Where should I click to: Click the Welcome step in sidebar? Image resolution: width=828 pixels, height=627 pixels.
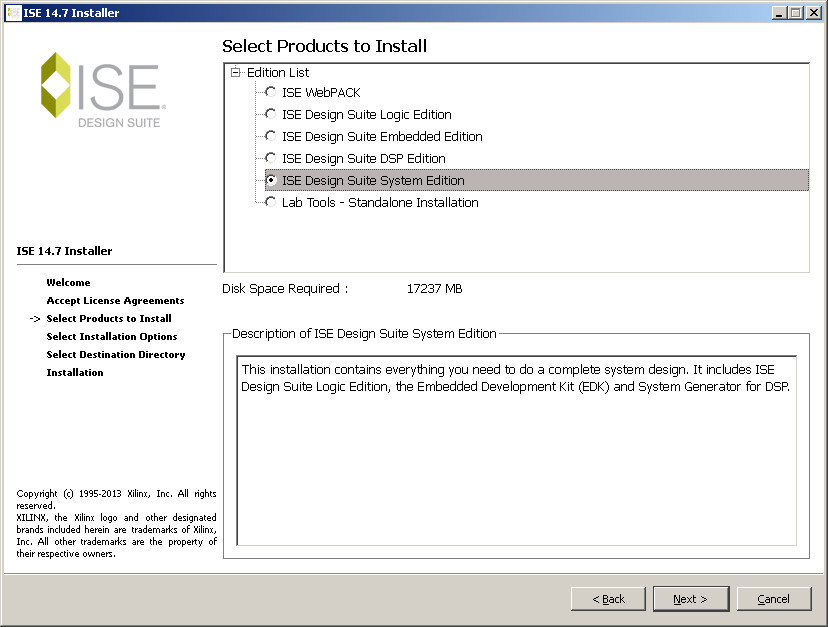pyautogui.click(x=68, y=283)
